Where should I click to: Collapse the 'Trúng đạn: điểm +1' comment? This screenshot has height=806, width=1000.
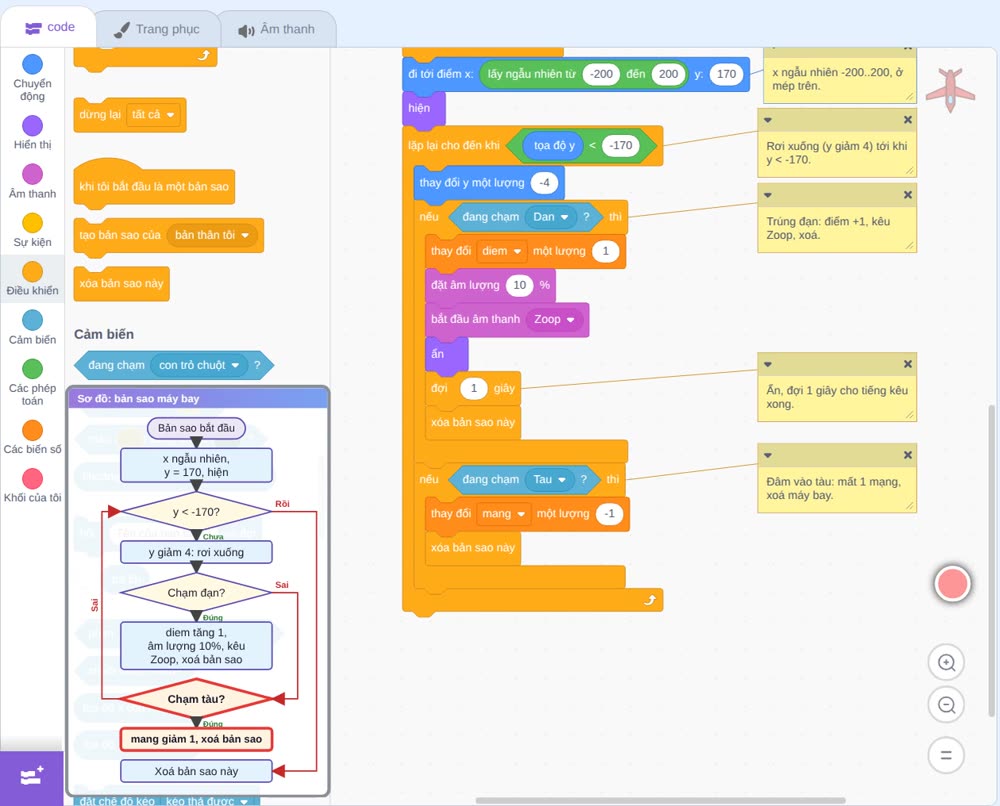tap(768, 195)
